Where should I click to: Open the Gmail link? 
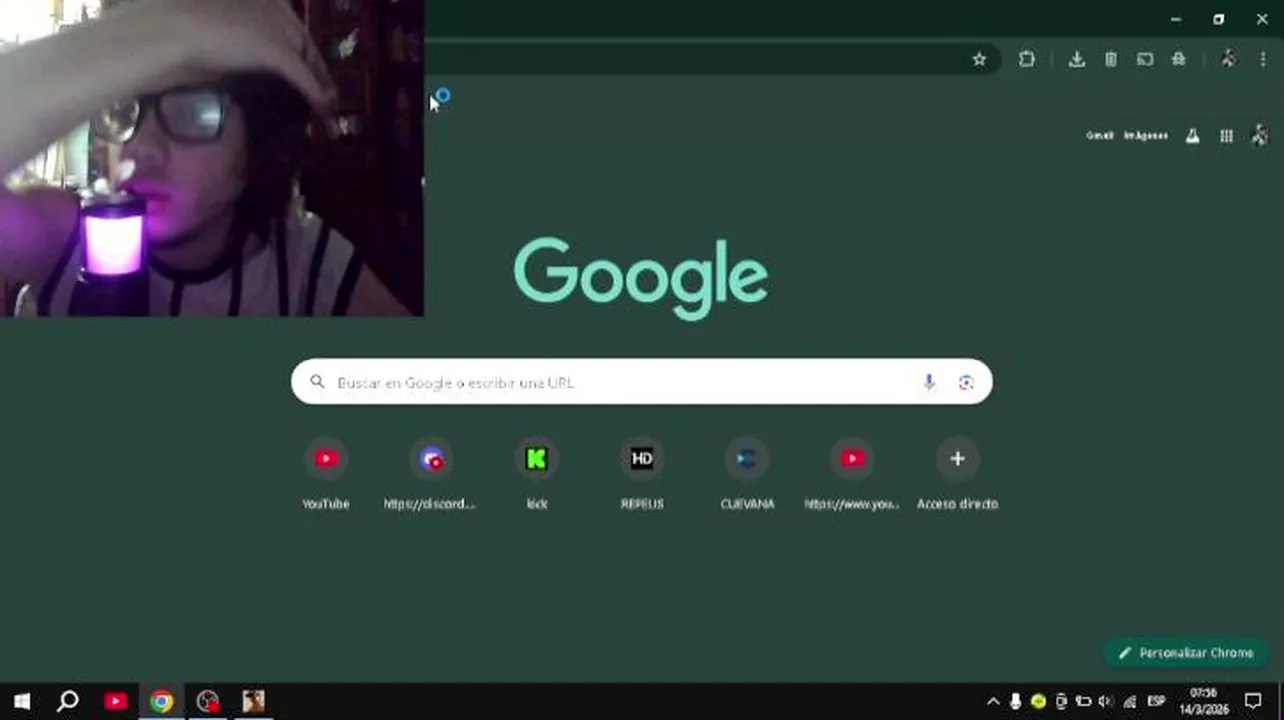tap(1099, 136)
